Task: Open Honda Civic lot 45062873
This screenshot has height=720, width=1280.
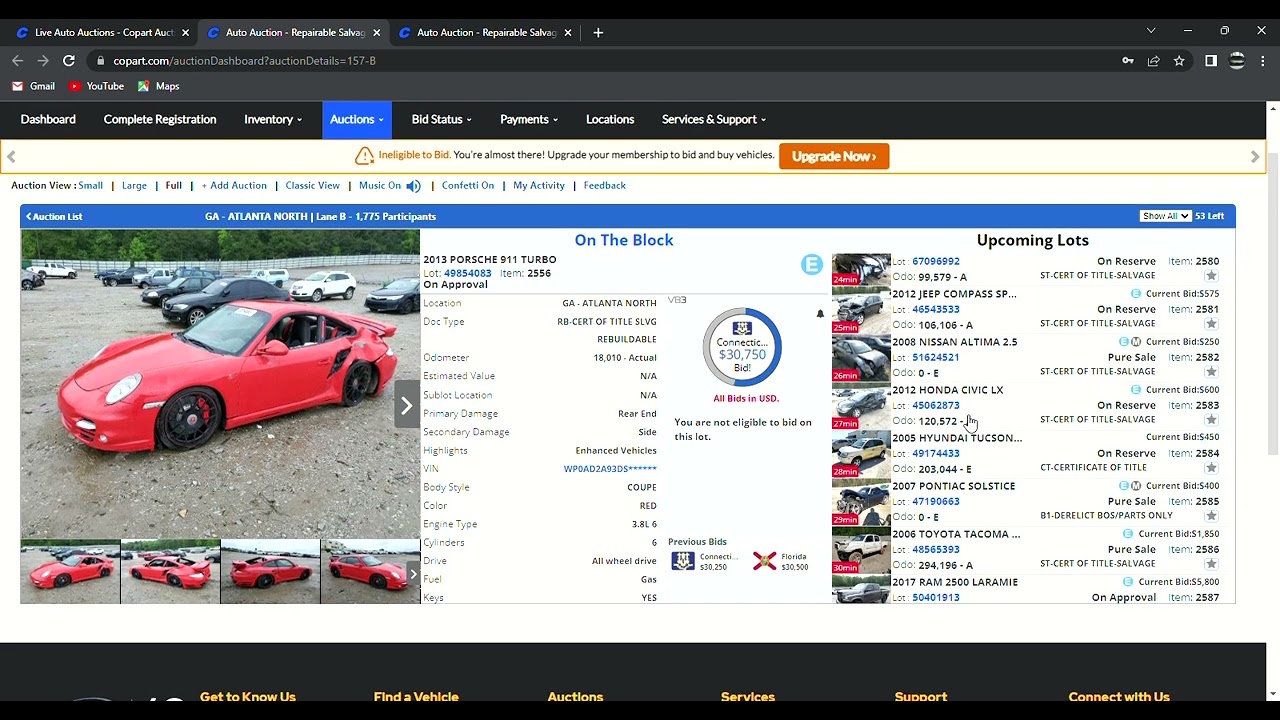Action: [x=936, y=405]
